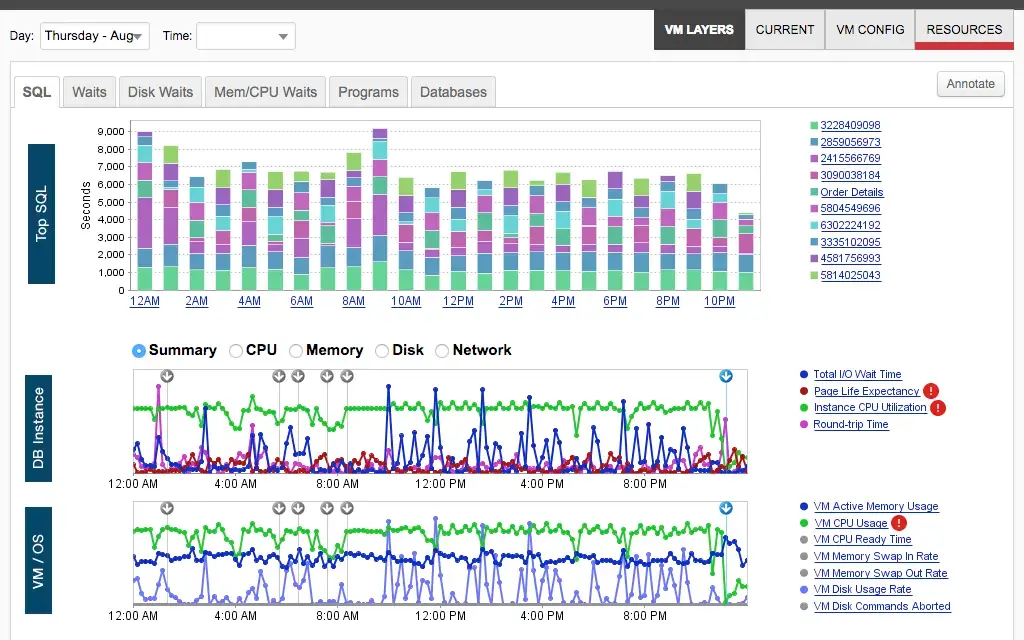
Task: Click first gray event marker on DB Instance chart
Action: click(x=167, y=376)
